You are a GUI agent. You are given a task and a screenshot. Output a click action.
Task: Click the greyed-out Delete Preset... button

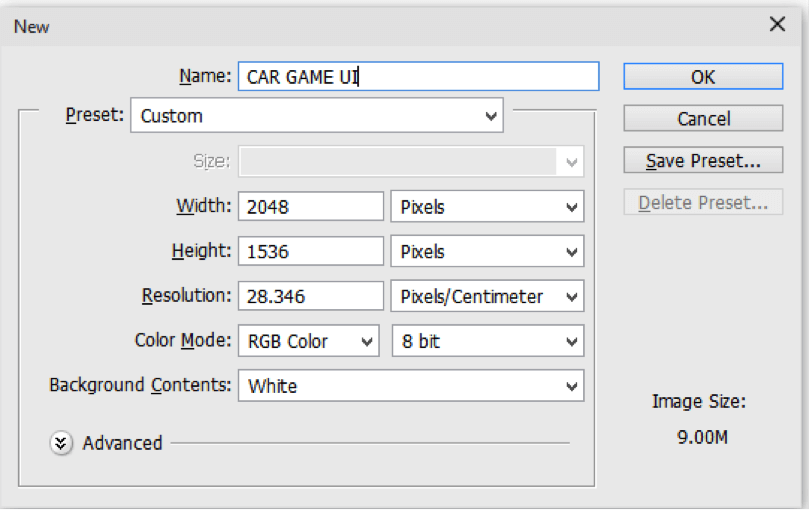(703, 203)
